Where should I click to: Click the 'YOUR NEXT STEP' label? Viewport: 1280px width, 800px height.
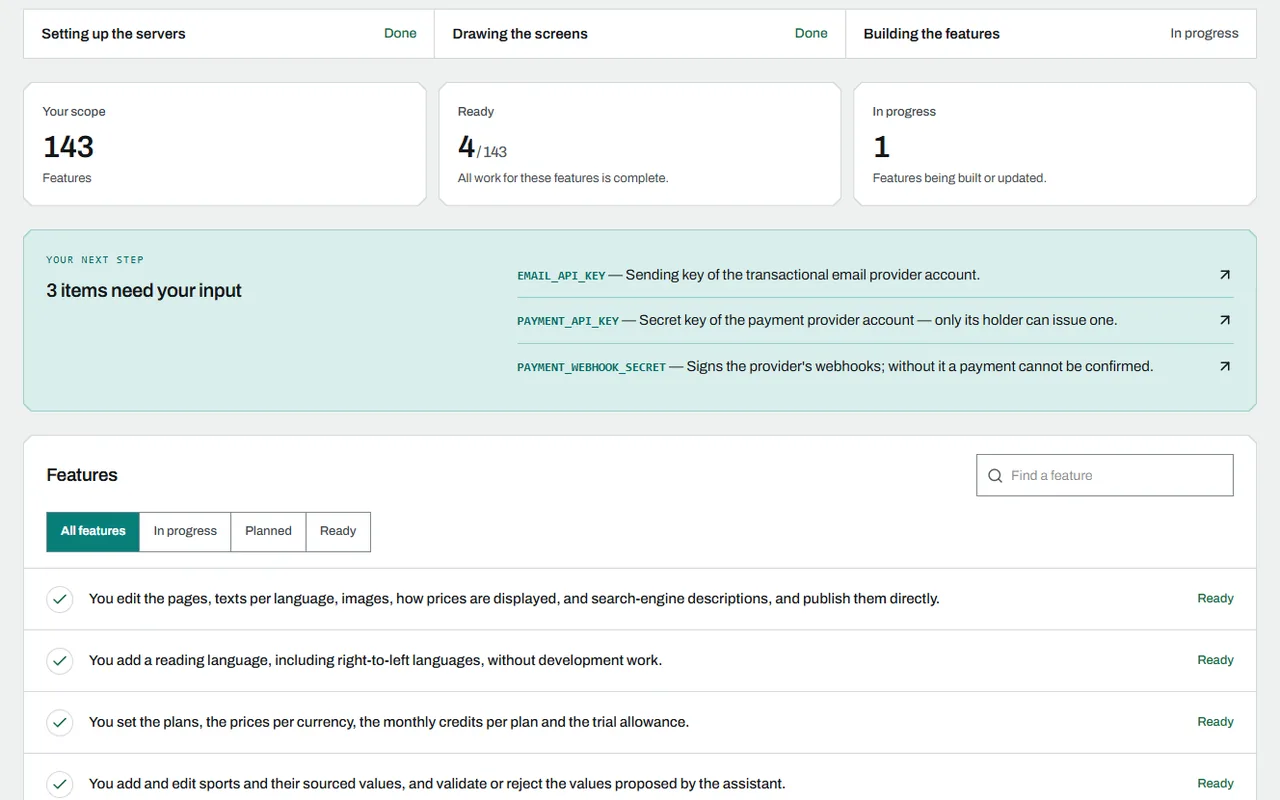(x=95, y=260)
